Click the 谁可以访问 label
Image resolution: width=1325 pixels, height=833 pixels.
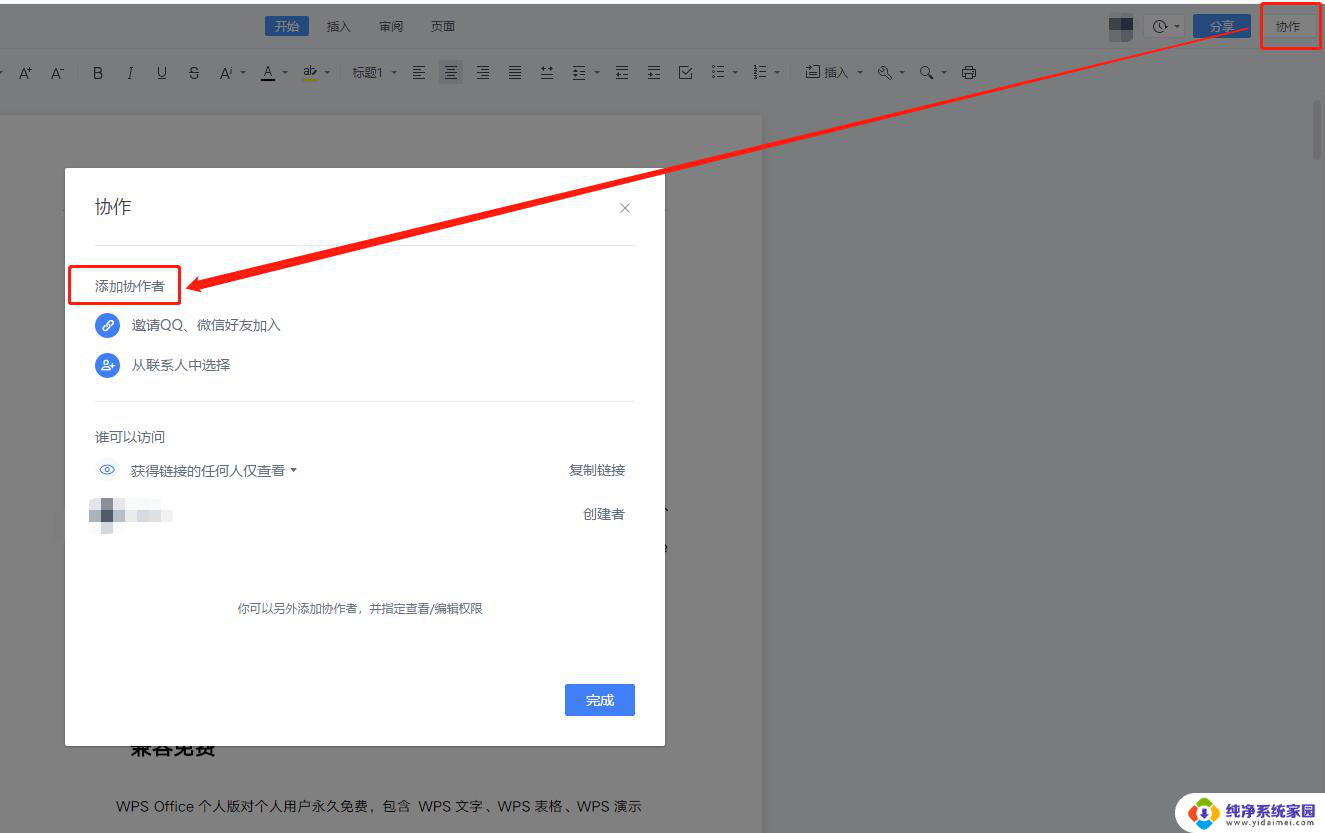pyautogui.click(x=130, y=437)
